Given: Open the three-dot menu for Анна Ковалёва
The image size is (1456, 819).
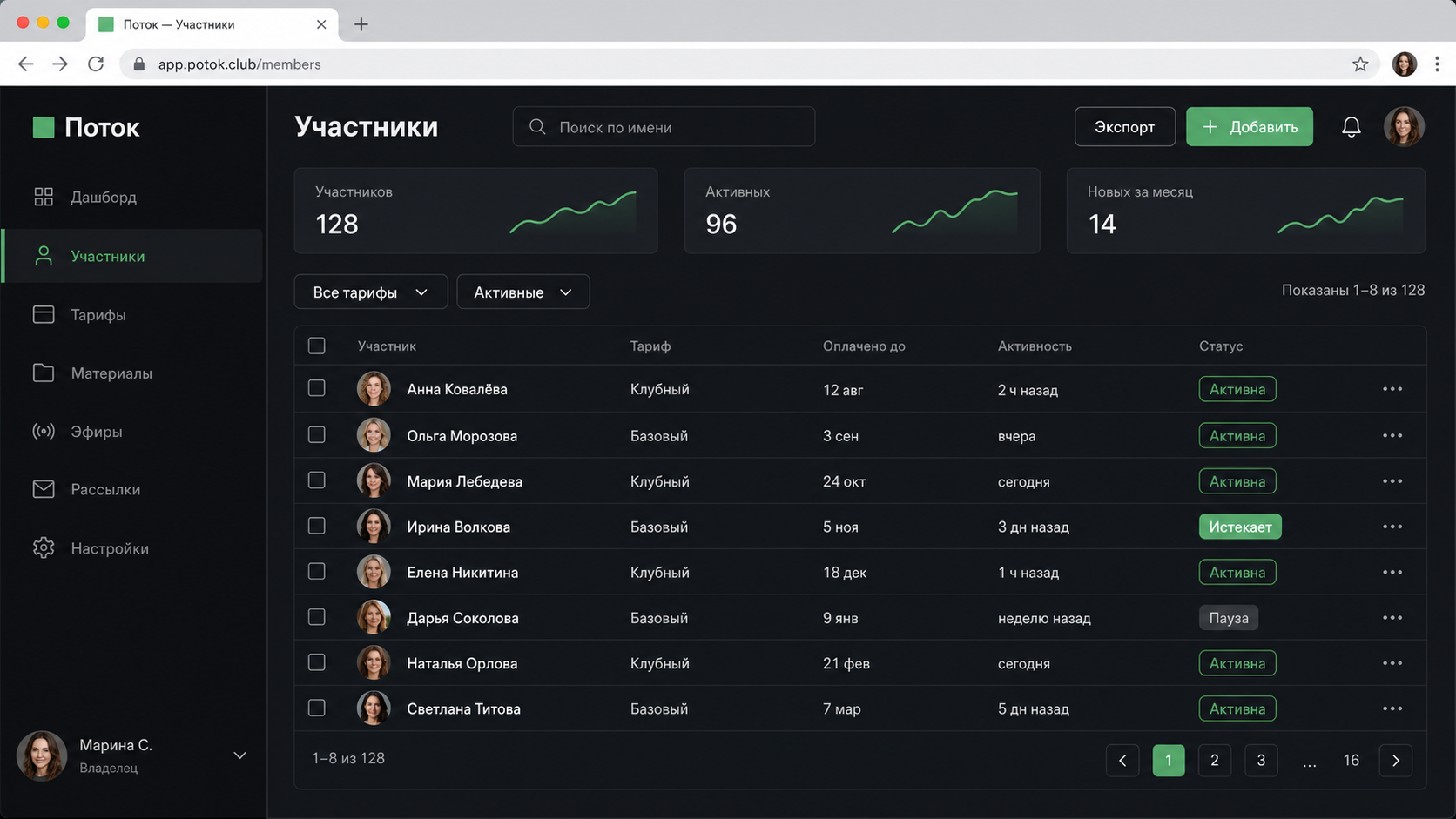Looking at the screenshot, I should click(x=1392, y=389).
